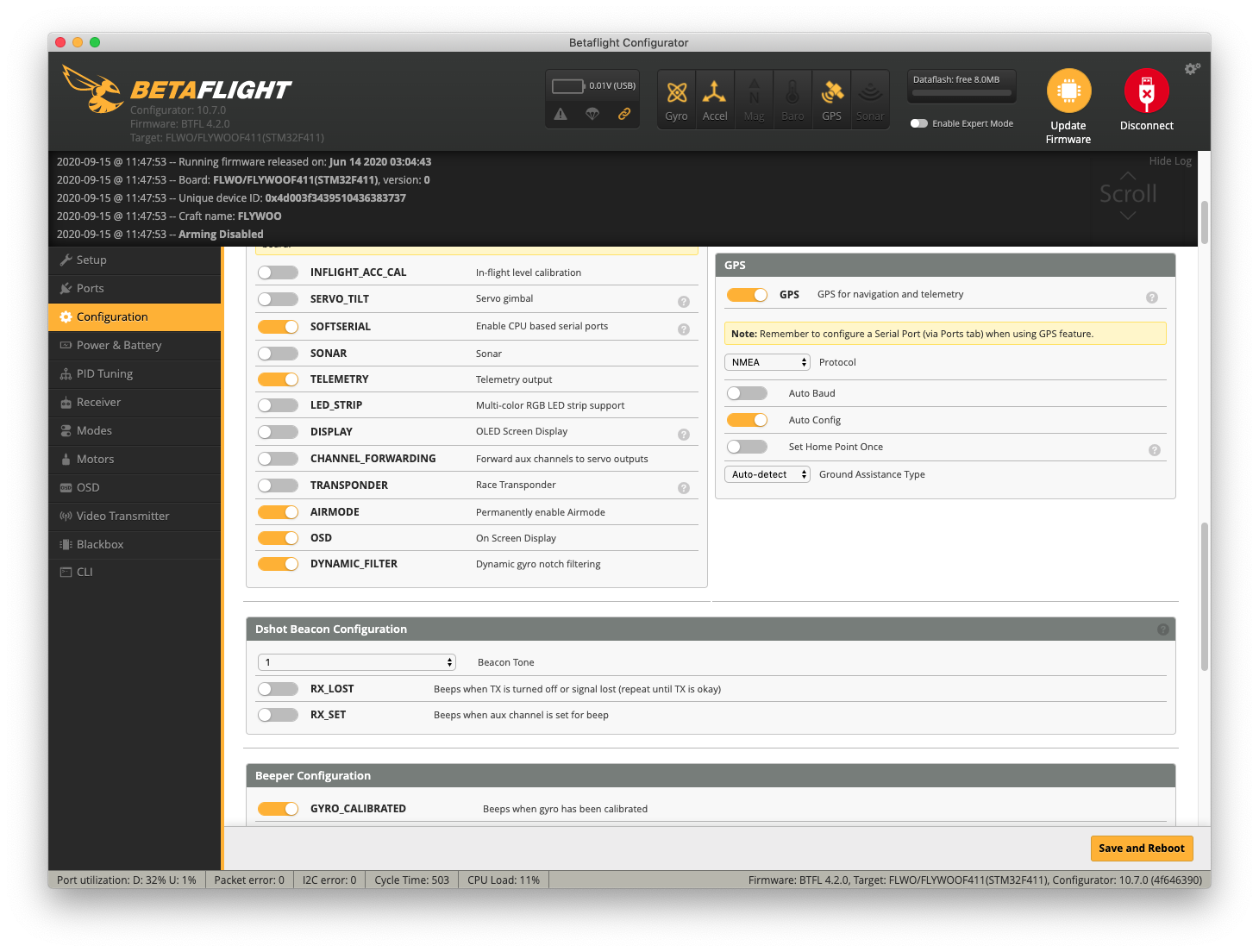Click the link status chain icon
Viewport: 1259px width, 952px height.
click(x=624, y=114)
